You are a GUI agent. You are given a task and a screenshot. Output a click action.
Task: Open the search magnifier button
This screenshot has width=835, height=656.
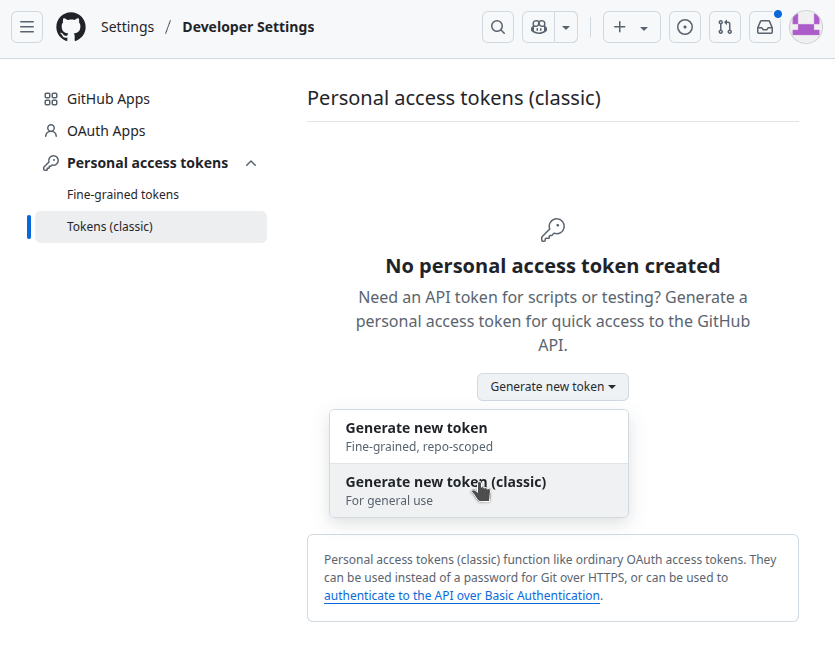pyautogui.click(x=498, y=27)
